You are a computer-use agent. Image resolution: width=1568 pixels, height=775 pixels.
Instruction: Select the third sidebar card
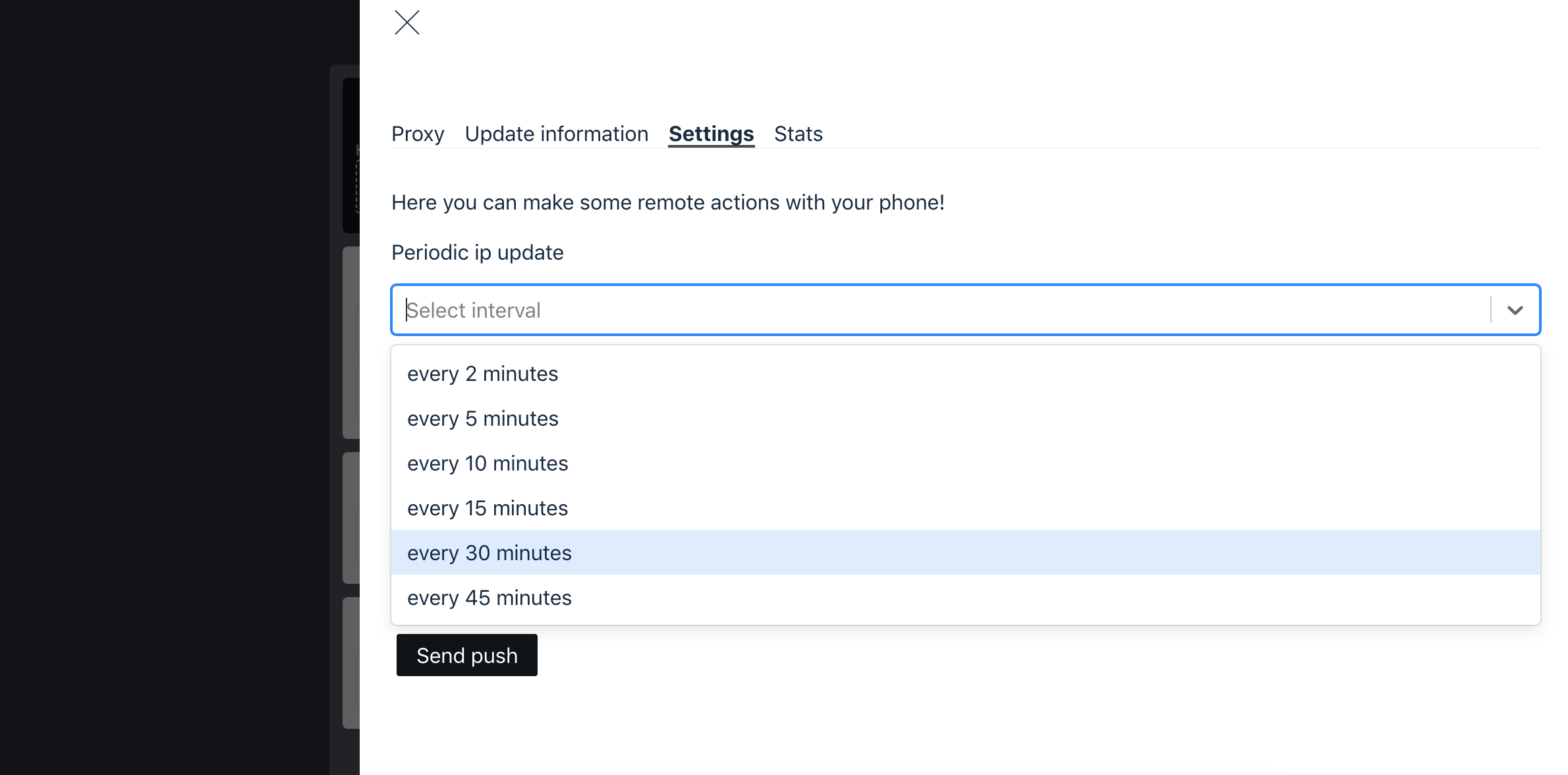(349, 517)
